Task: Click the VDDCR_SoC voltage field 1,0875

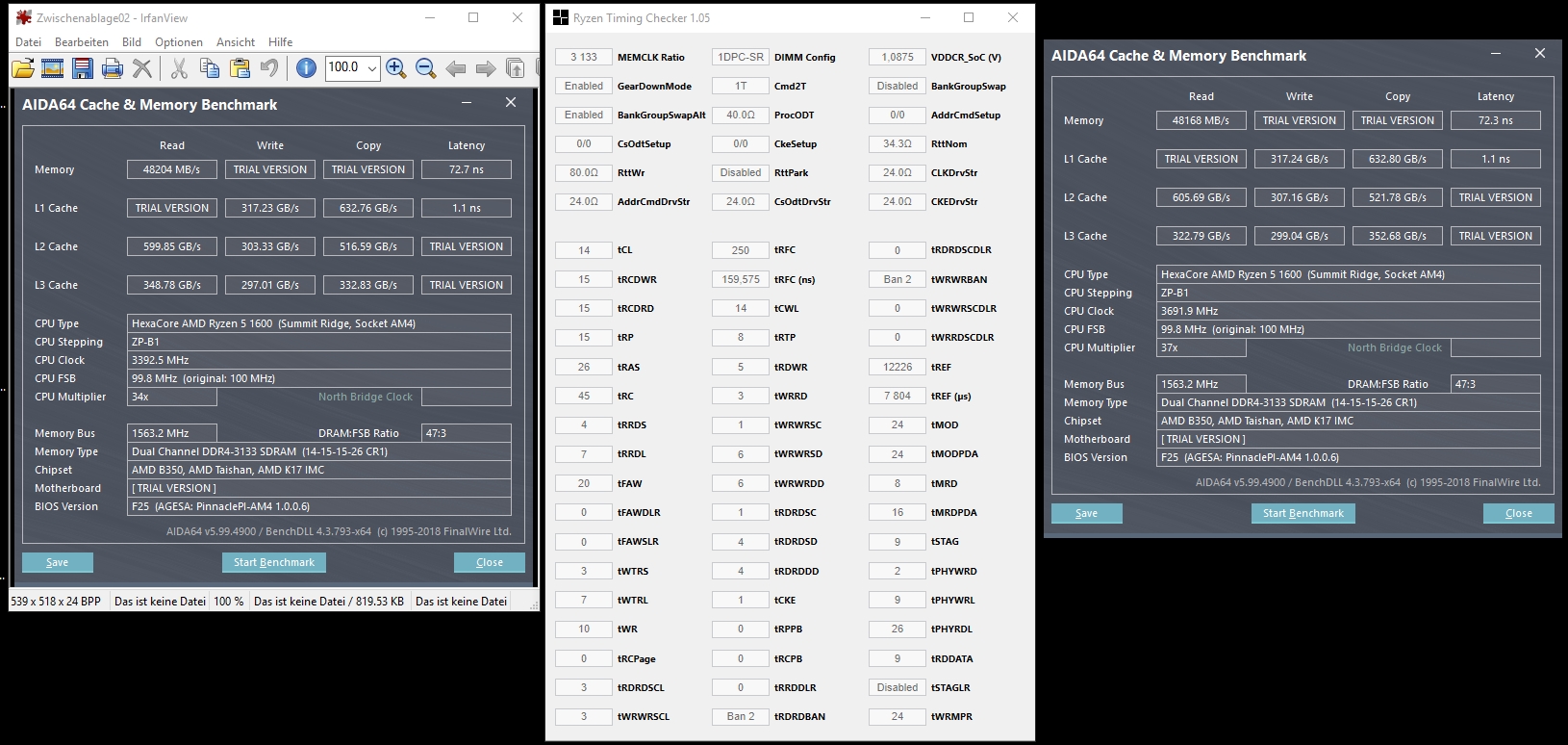Action: (x=898, y=57)
